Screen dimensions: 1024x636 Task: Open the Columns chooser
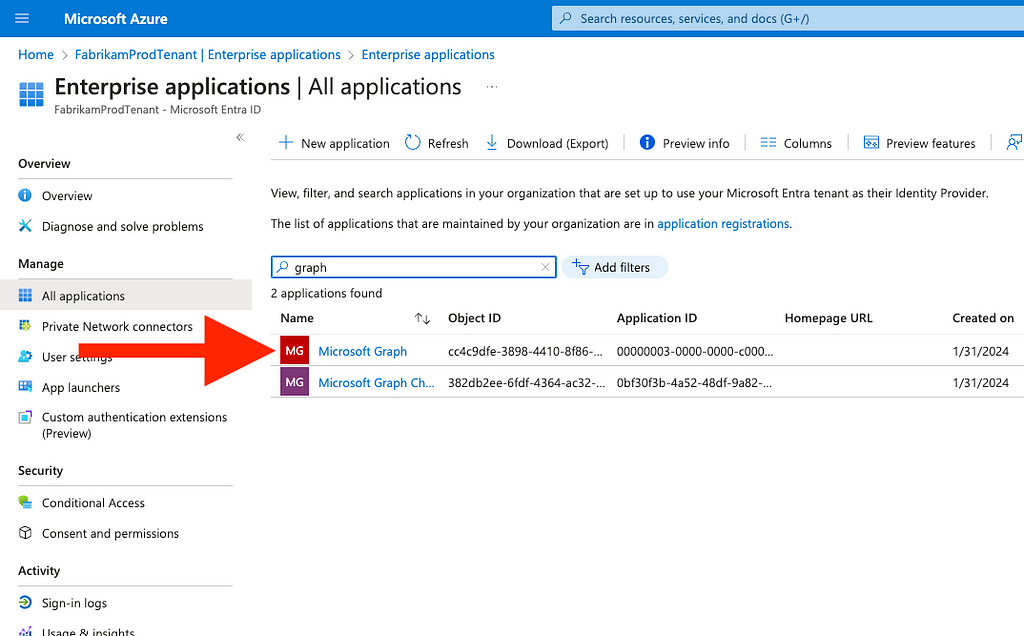[x=796, y=143]
